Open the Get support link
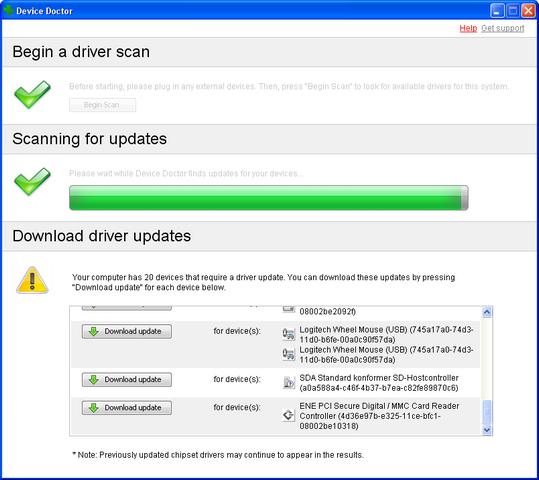This screenshot has height=480, width=539. [503, 28]
